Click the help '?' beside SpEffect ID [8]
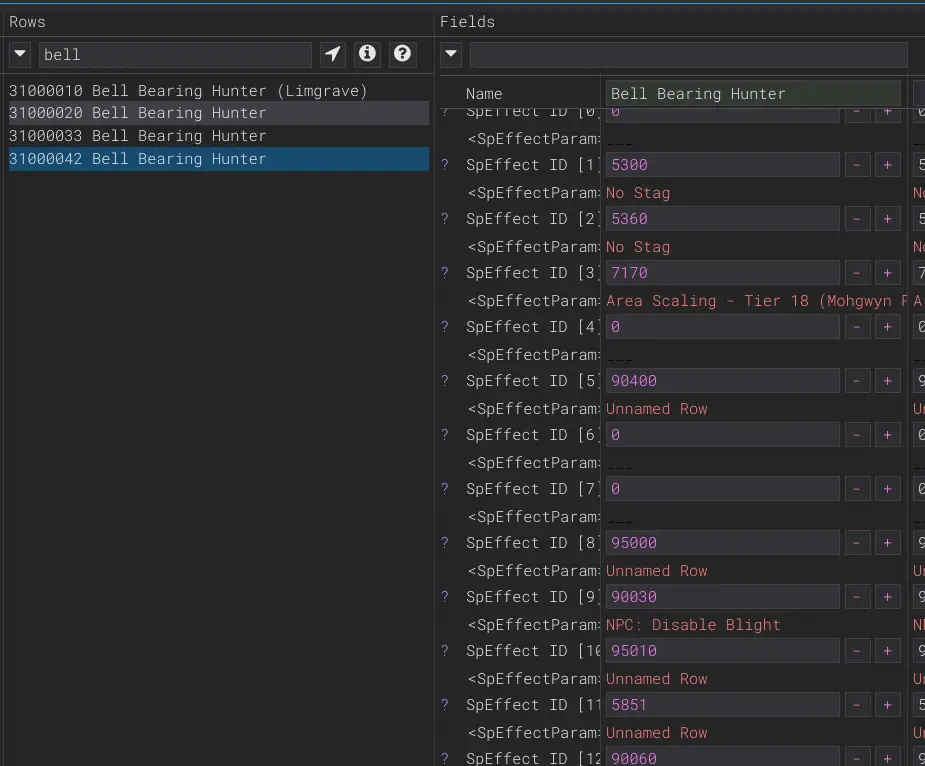 pos(445,543)
